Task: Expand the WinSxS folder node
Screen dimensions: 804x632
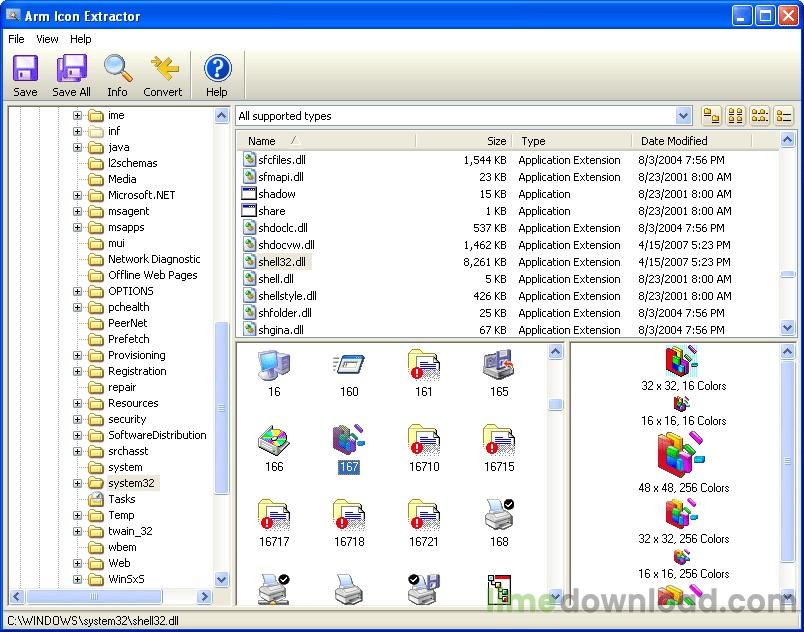Action: (x=77, y=579)
